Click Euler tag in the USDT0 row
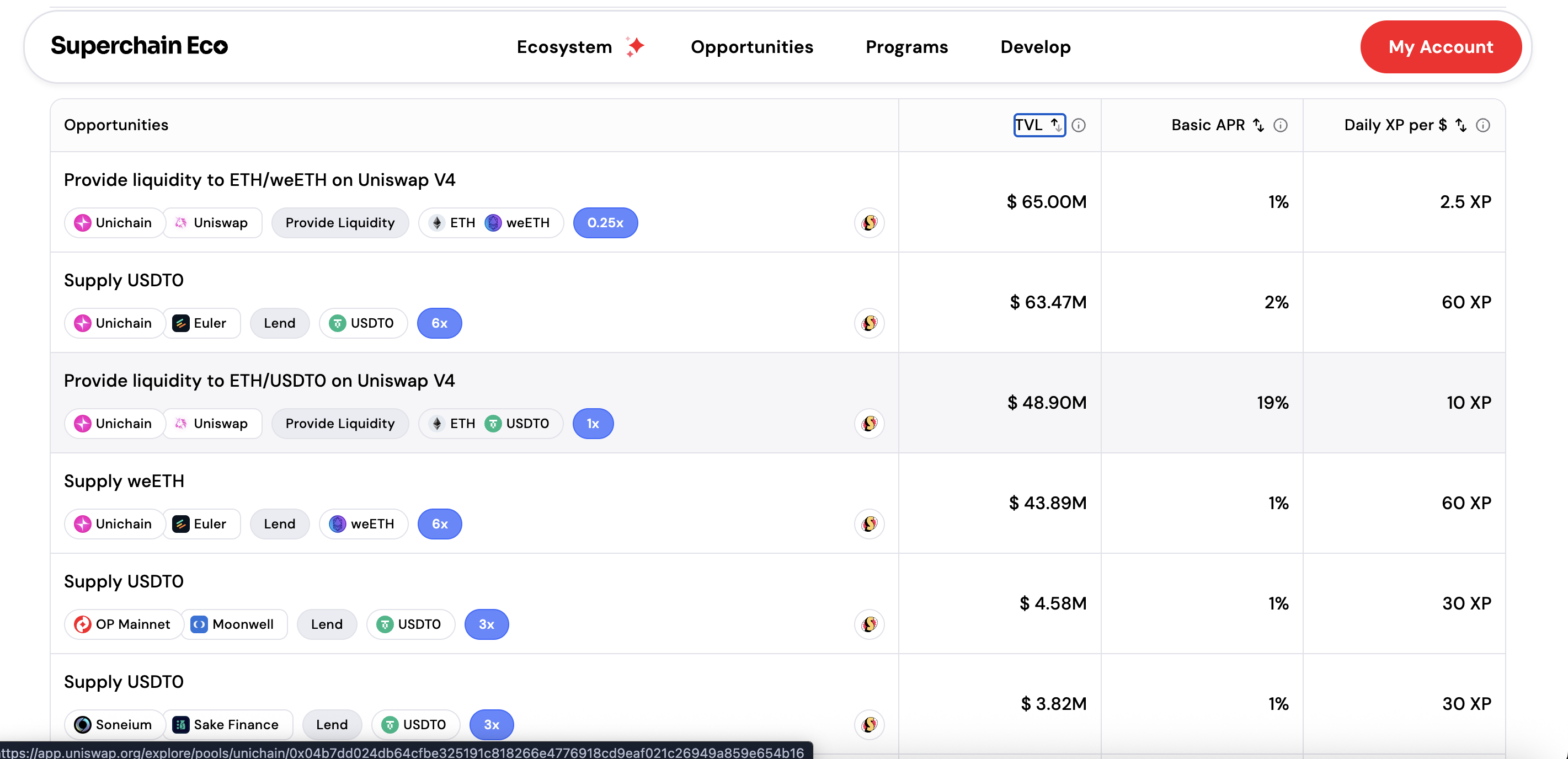The image size is (1568, 759). click(201, 323)
